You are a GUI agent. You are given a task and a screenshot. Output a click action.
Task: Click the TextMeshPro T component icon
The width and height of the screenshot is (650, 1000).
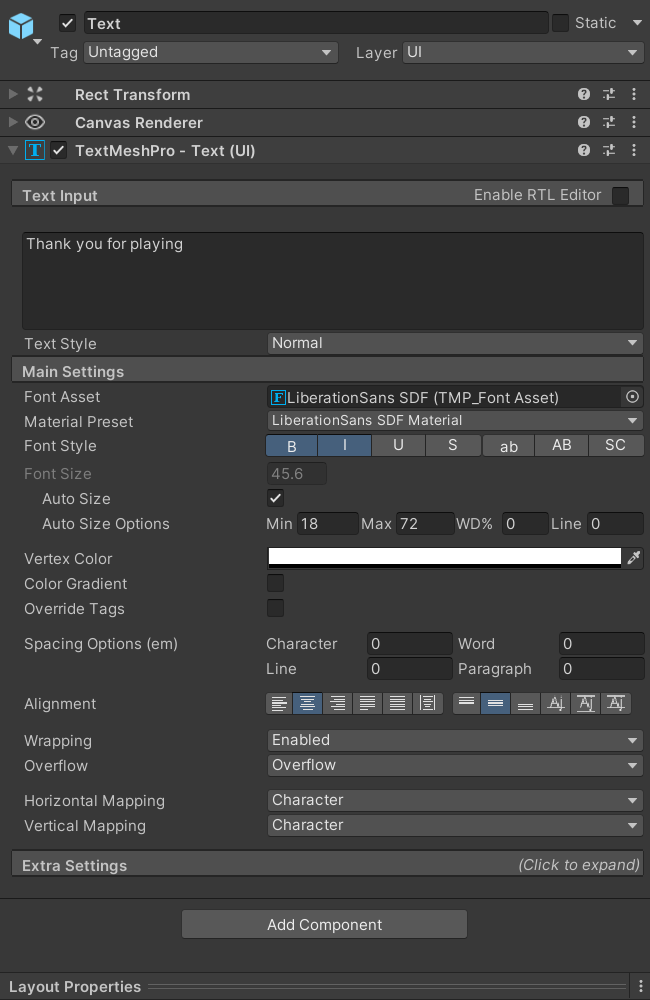34,151
